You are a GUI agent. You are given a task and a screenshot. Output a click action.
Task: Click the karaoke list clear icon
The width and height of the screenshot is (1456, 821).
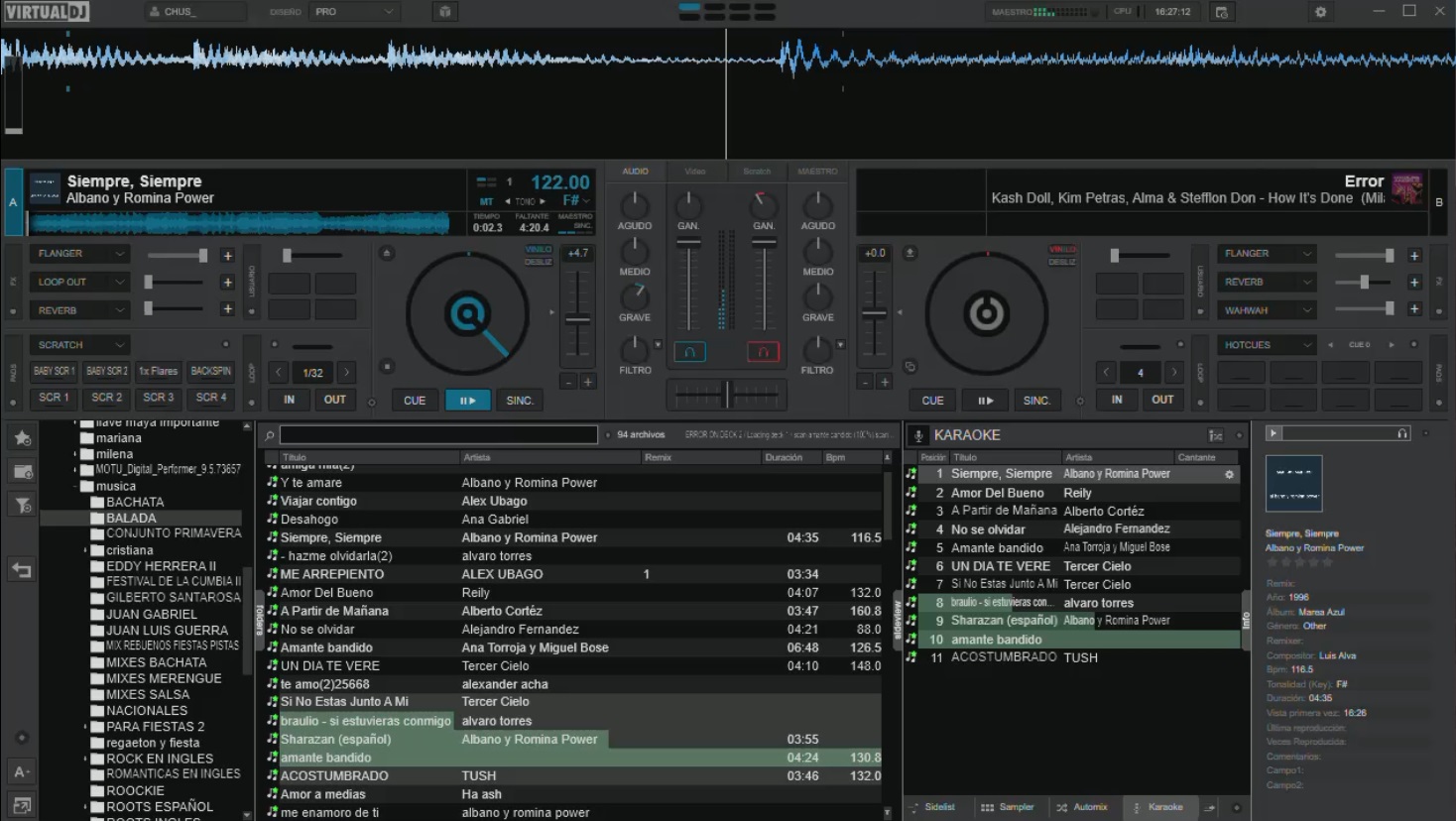tap(1215, 435)
